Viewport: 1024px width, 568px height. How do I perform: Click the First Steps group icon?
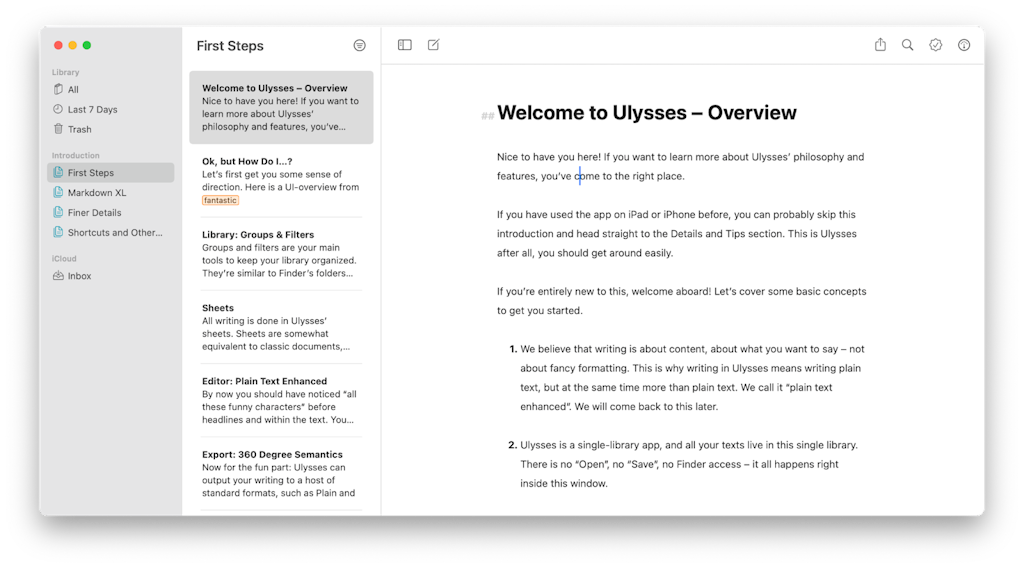click(58, 172)
